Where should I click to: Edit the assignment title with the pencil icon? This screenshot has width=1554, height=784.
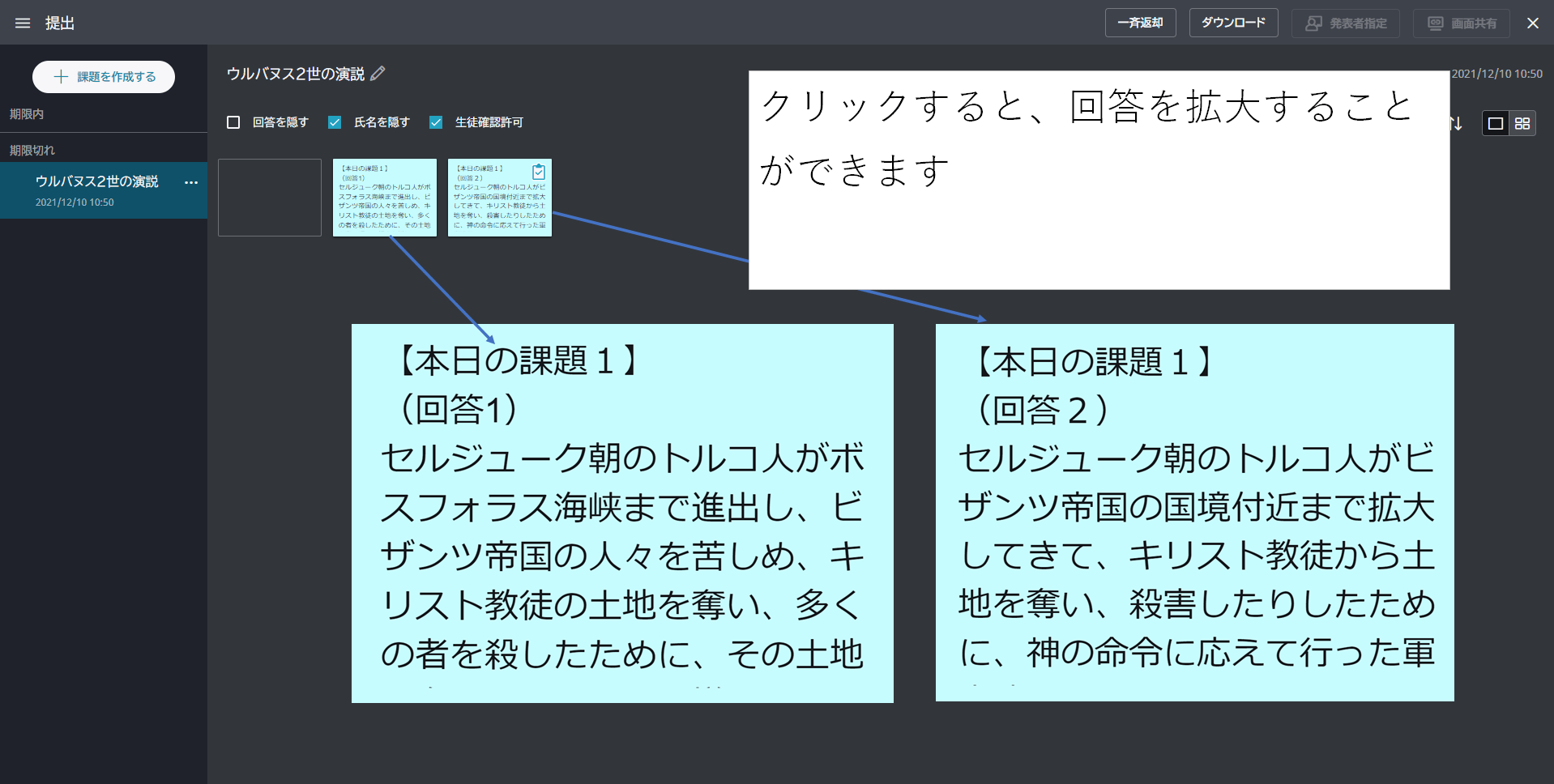[378, 74]
